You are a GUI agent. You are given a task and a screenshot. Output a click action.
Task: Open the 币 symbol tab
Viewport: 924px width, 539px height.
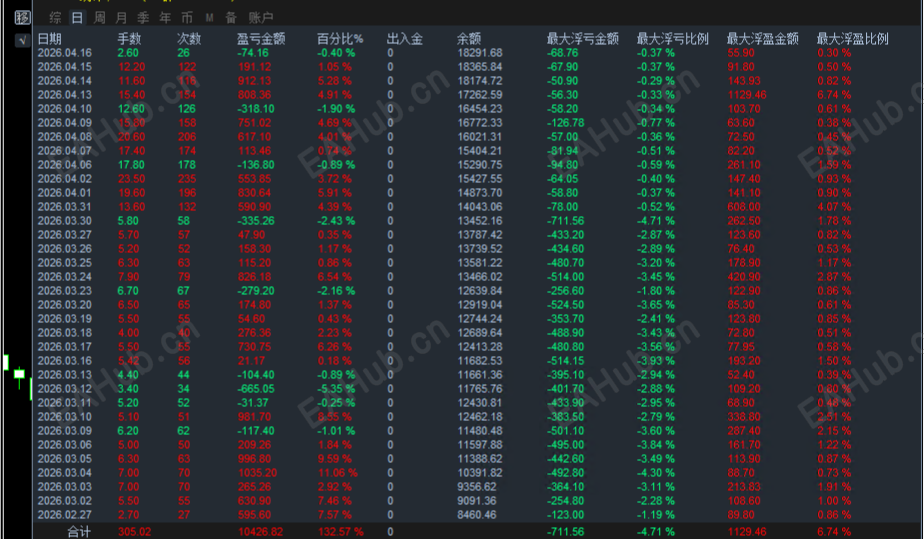(187, 18)
